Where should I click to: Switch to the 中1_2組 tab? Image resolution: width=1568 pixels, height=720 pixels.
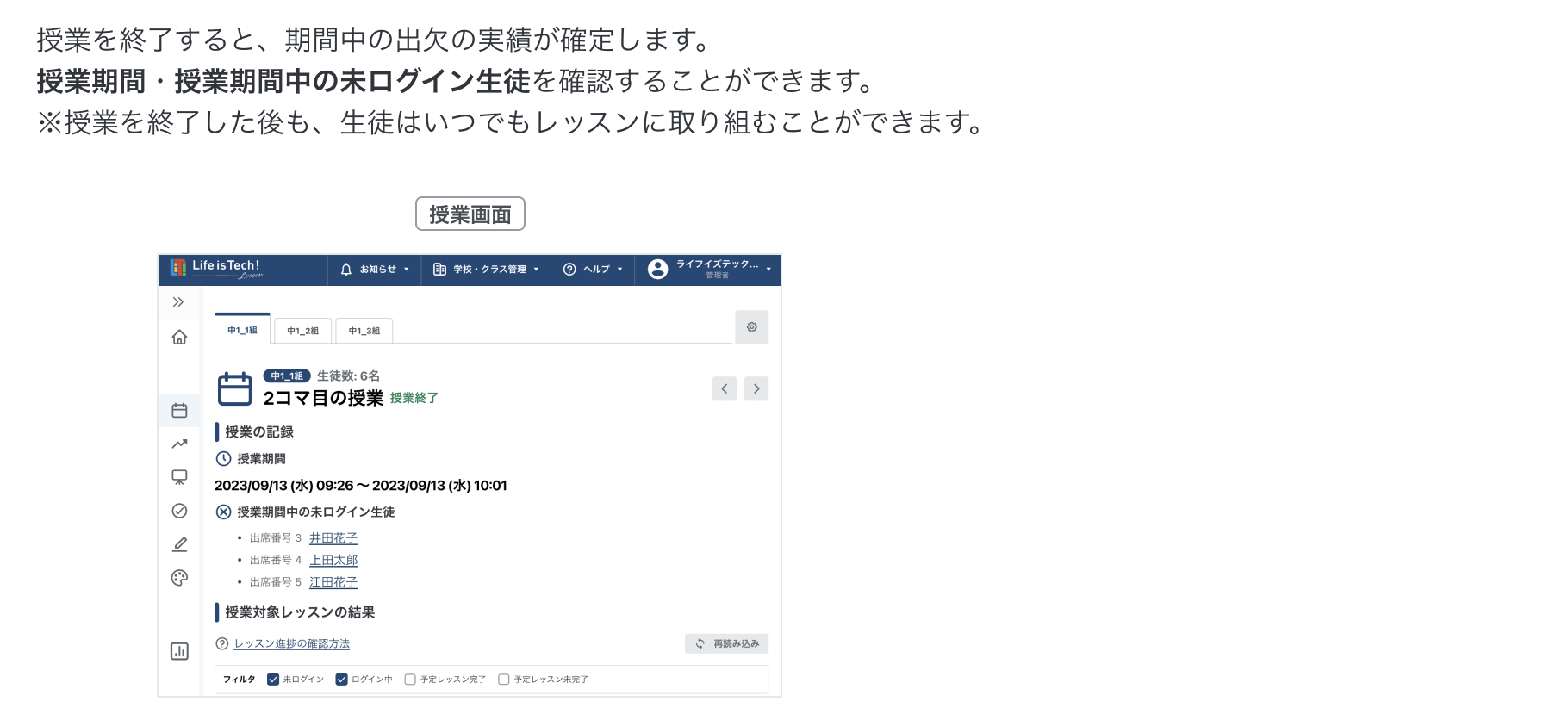point(303,331)
